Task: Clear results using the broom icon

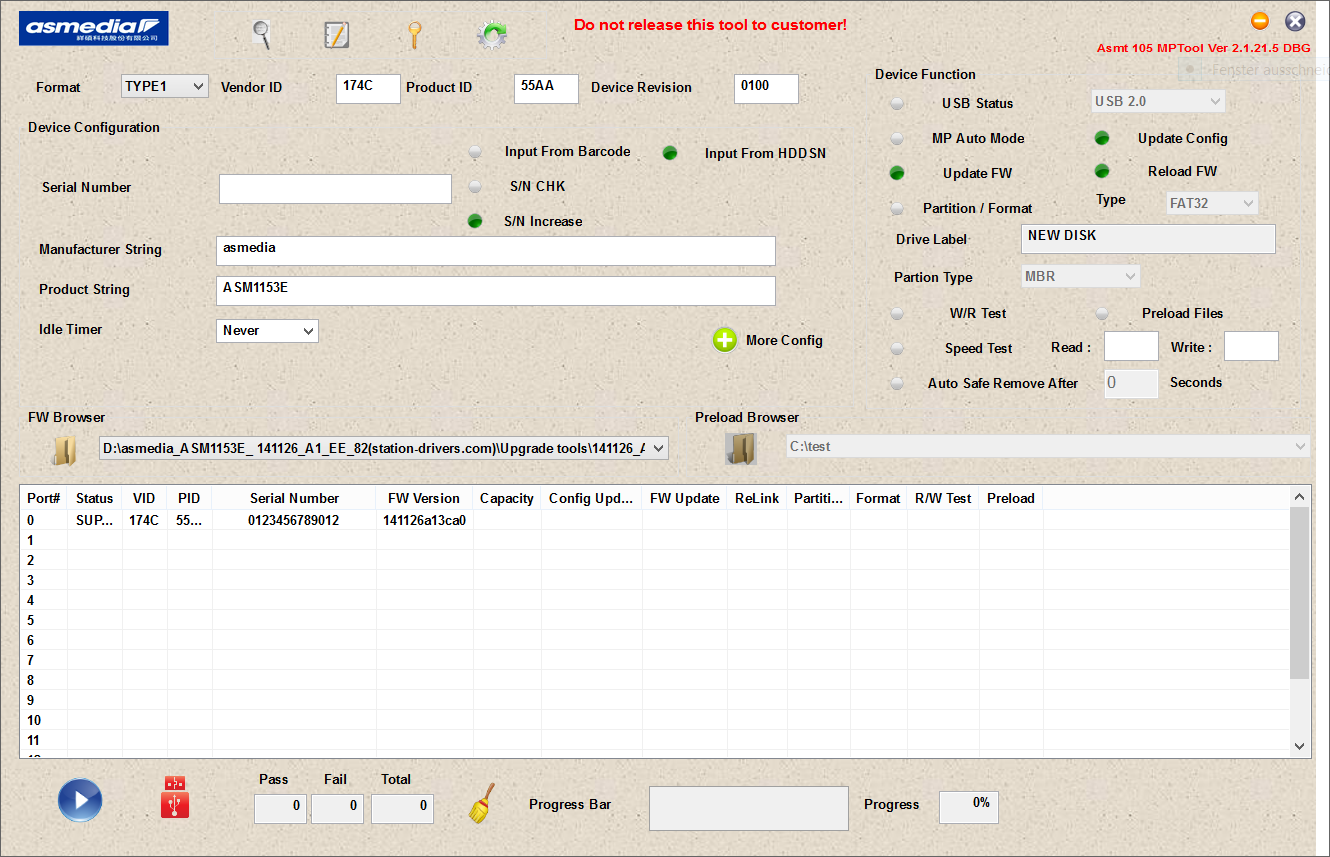Action: point(481,801)
